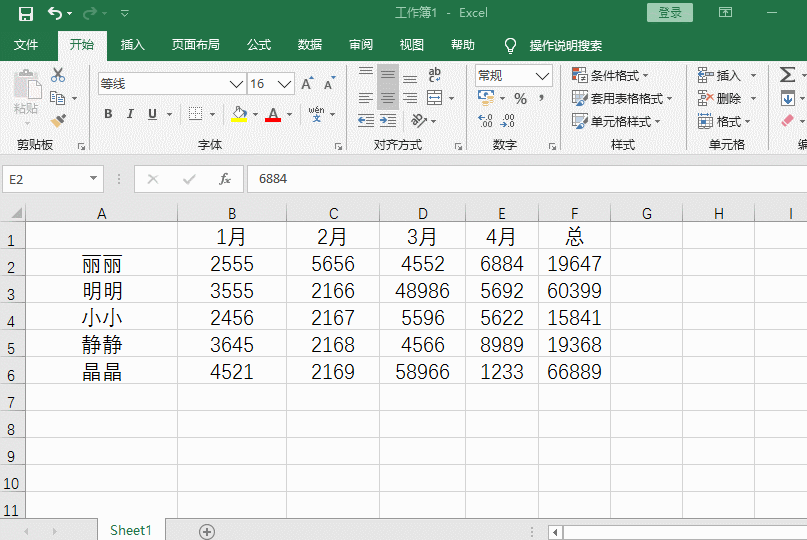The width and height of the screenshot is (807, 540).
Task: Click the Save icon in title bar
Action: 26,13
